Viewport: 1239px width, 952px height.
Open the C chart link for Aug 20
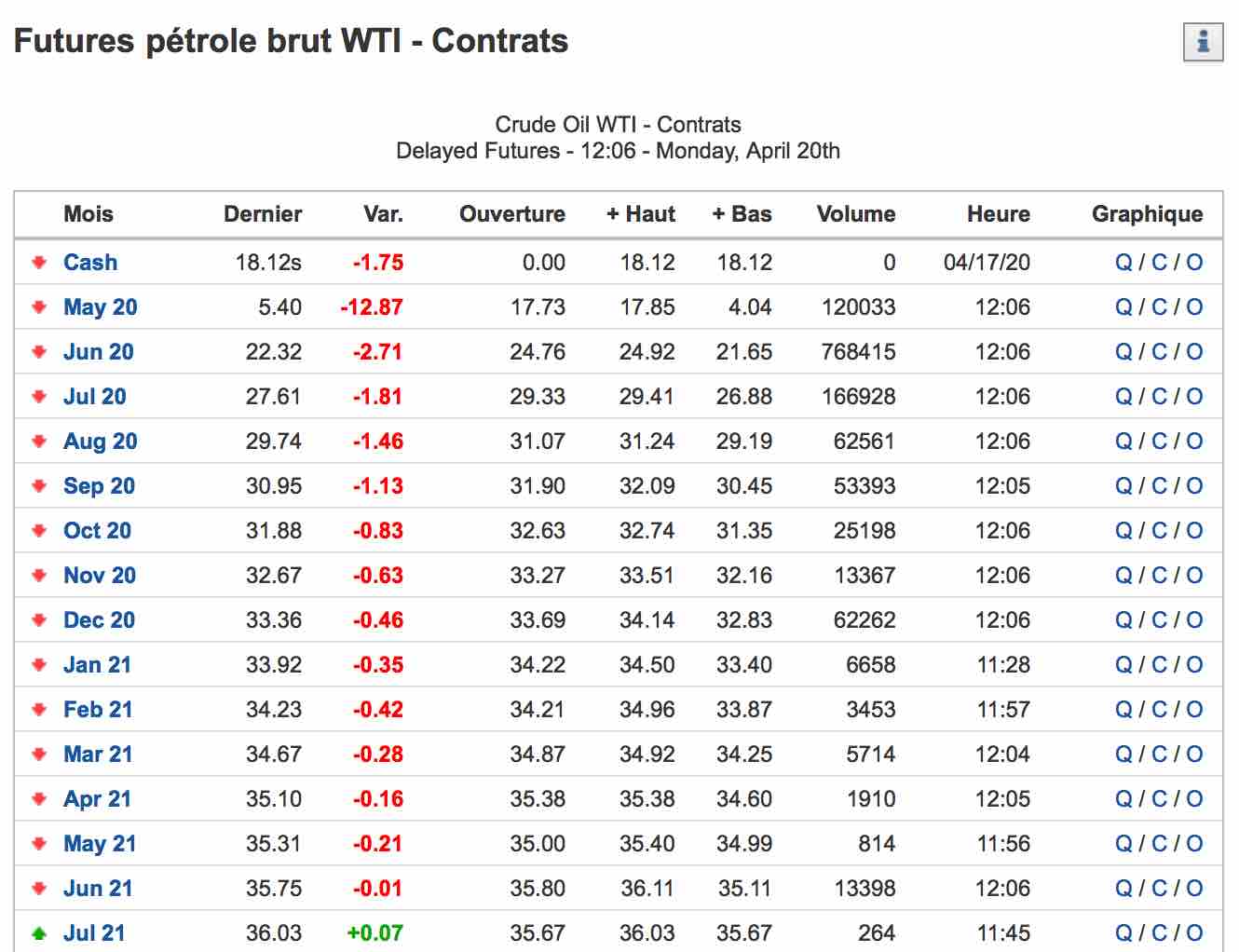1159,442
